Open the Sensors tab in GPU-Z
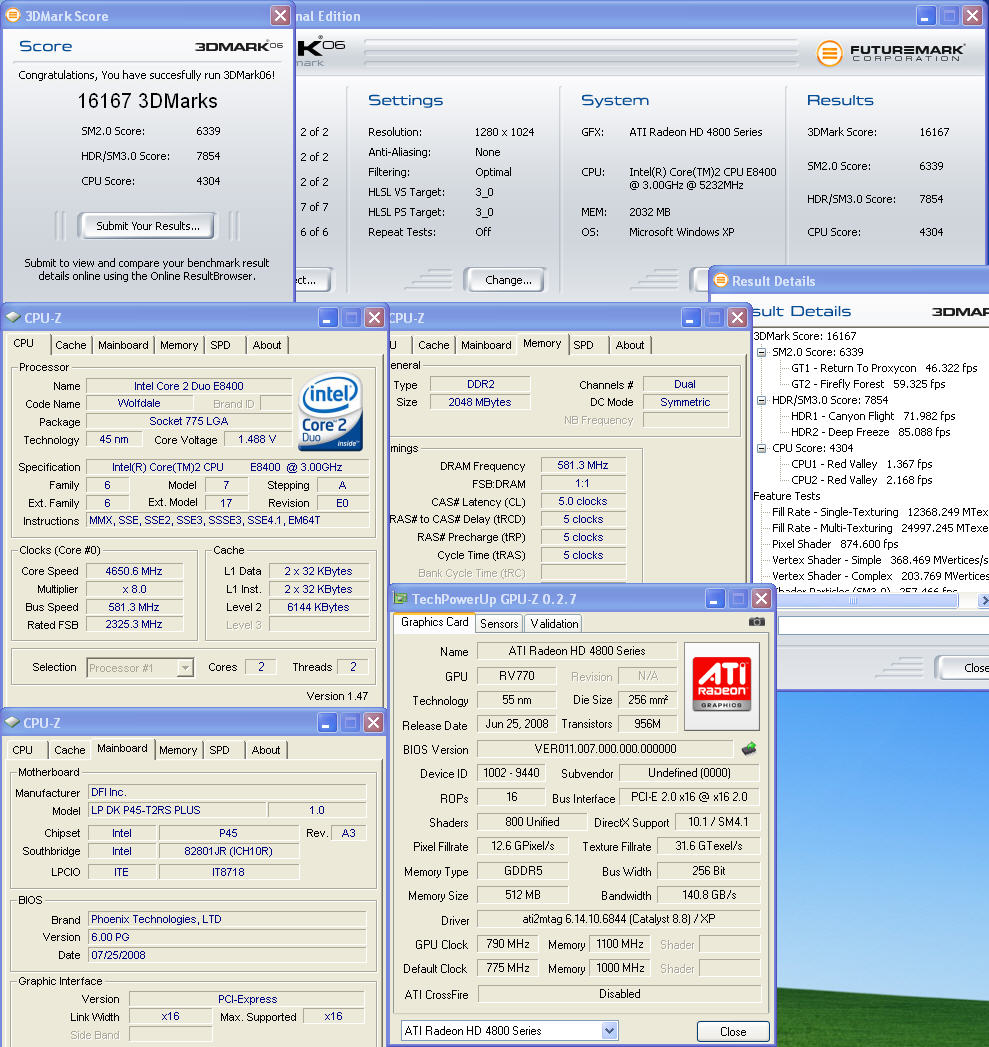989x1047 pixels. pos(499,624)
